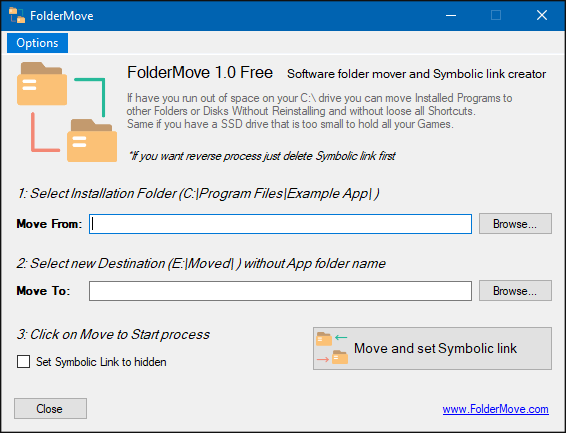Screen dimensions: 566x433
Task: Click Move and set Symbolic link button
Action: click(x=432, y=349)
